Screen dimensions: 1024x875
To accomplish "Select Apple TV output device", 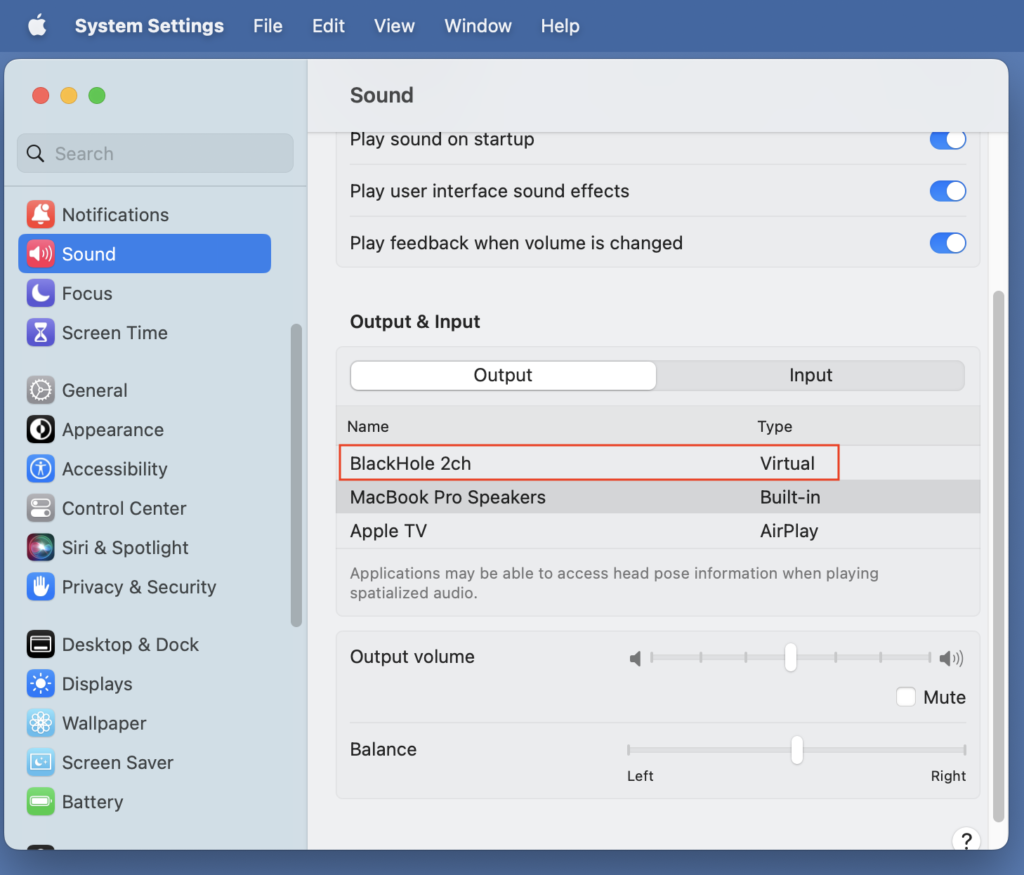I will 658,531.
